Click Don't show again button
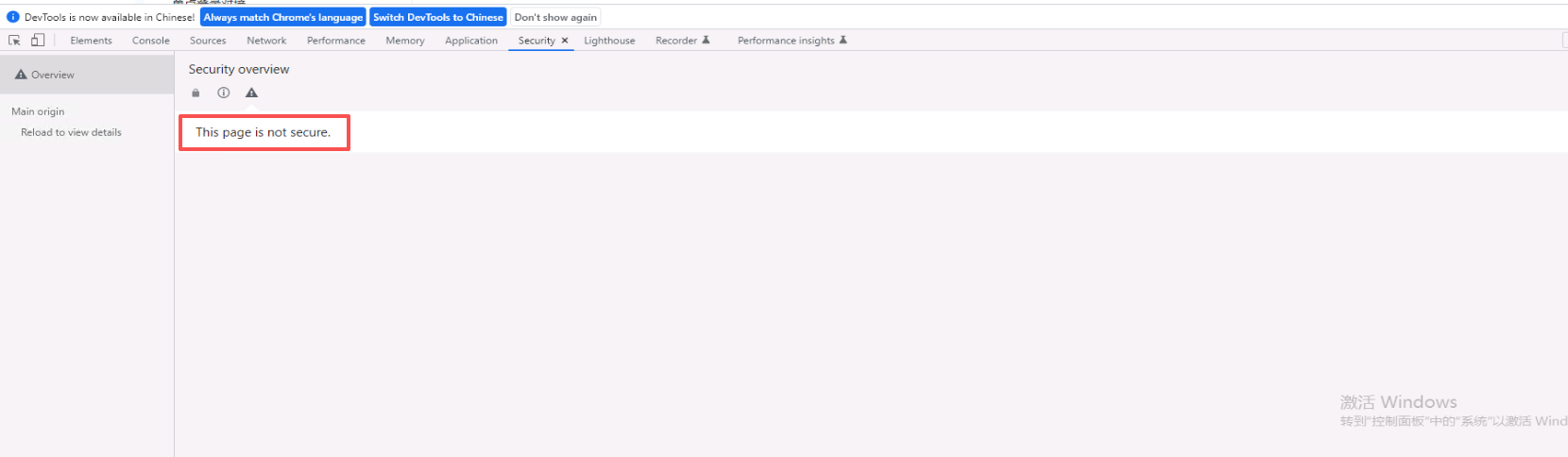The width and height of the screenshot is (1568, 457). pos(555,17)
